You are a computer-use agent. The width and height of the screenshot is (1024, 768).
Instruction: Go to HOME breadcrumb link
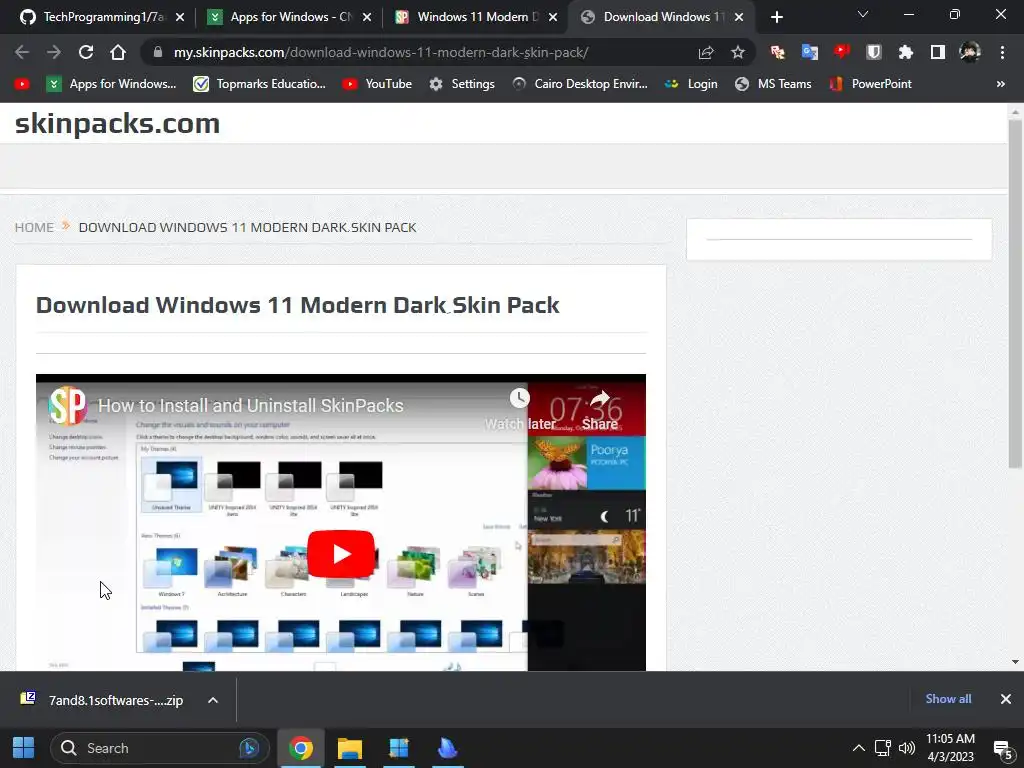(34, 227)
